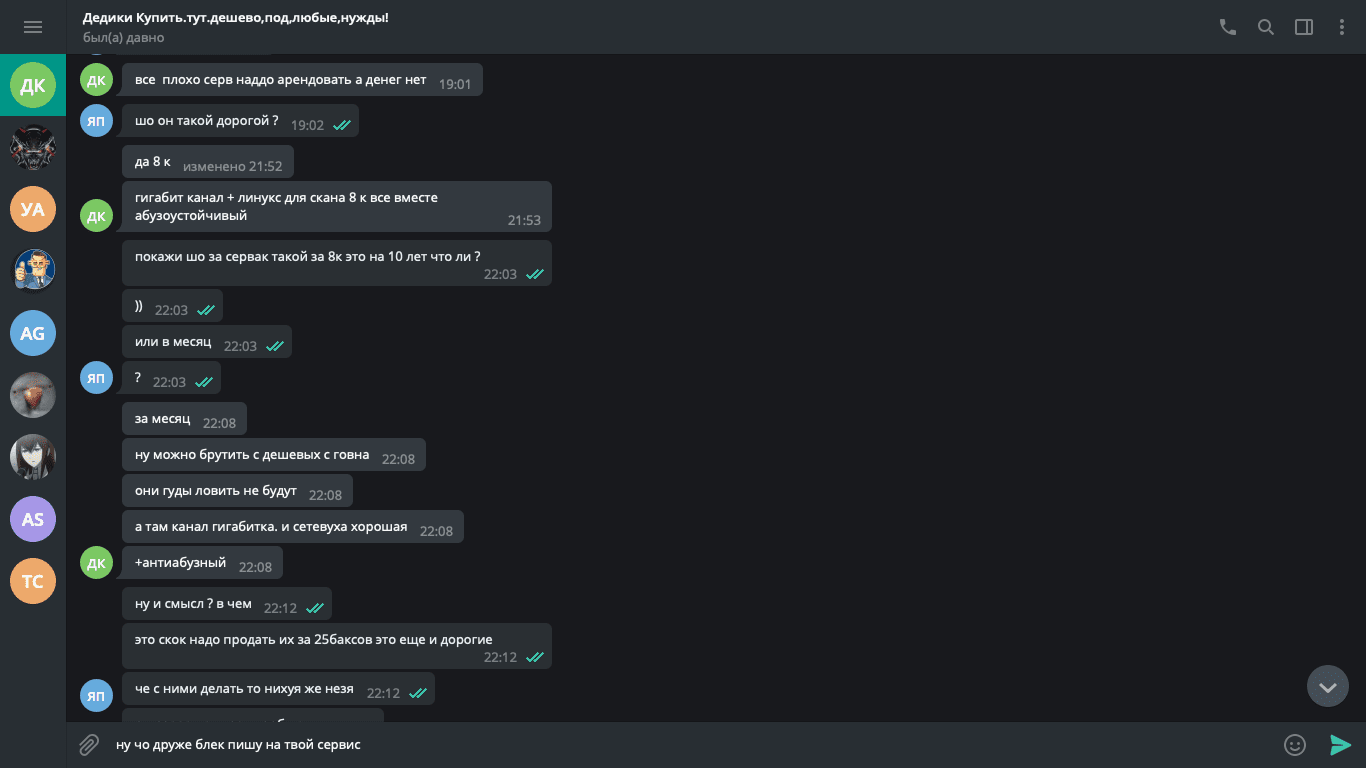Open the hamburger main menu

coord(33,27)
